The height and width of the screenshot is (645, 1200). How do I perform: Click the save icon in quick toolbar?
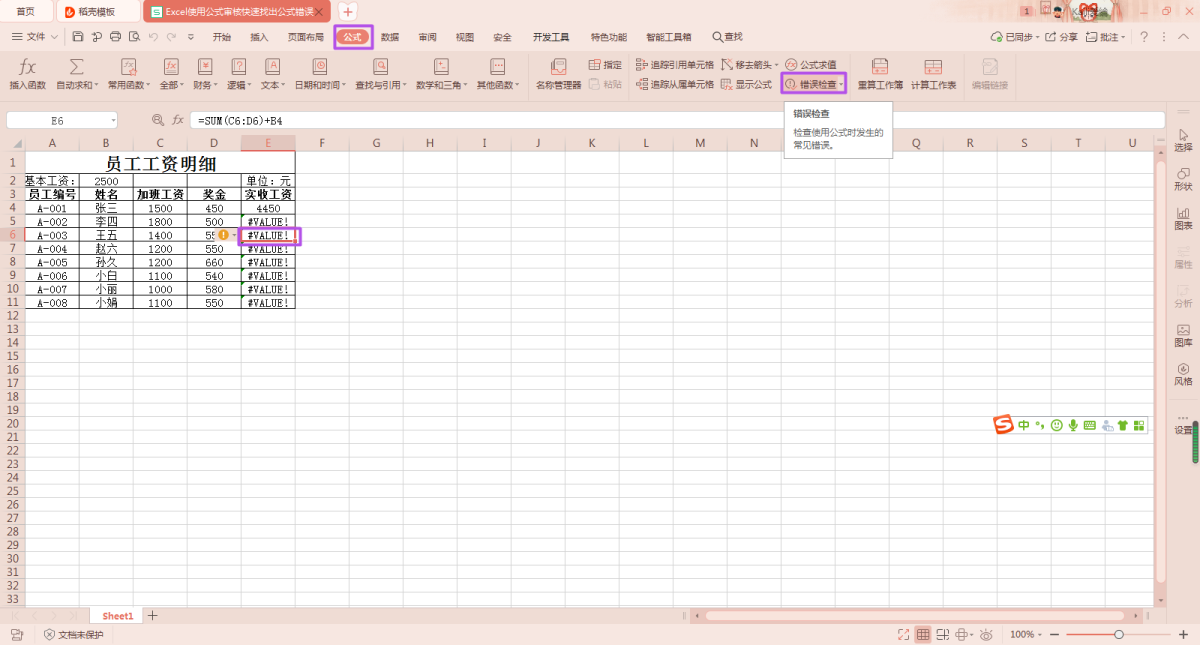[x=78, y=37]
